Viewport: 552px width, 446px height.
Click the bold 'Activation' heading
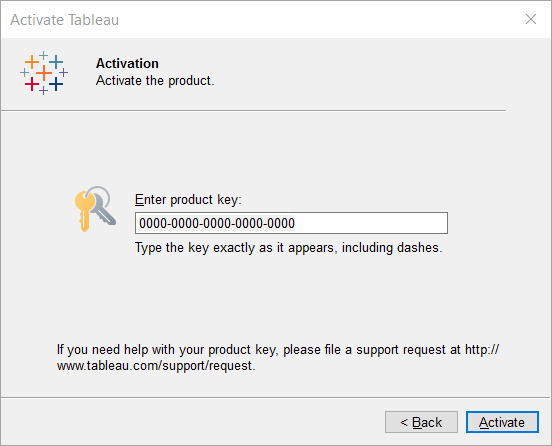click(127, 63)
